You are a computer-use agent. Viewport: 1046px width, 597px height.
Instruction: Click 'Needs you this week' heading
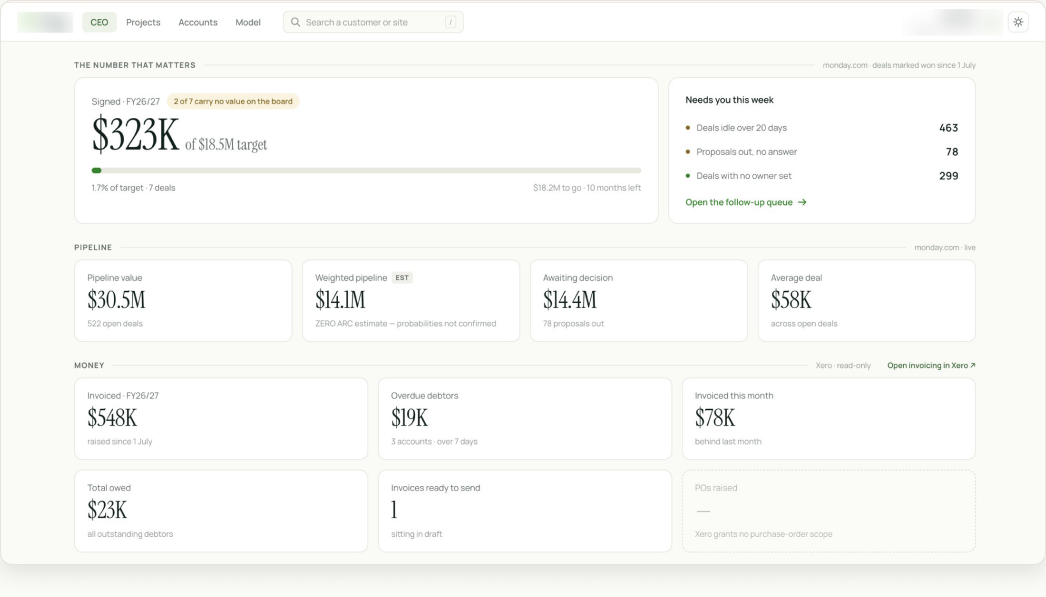[x=729, y=100]
